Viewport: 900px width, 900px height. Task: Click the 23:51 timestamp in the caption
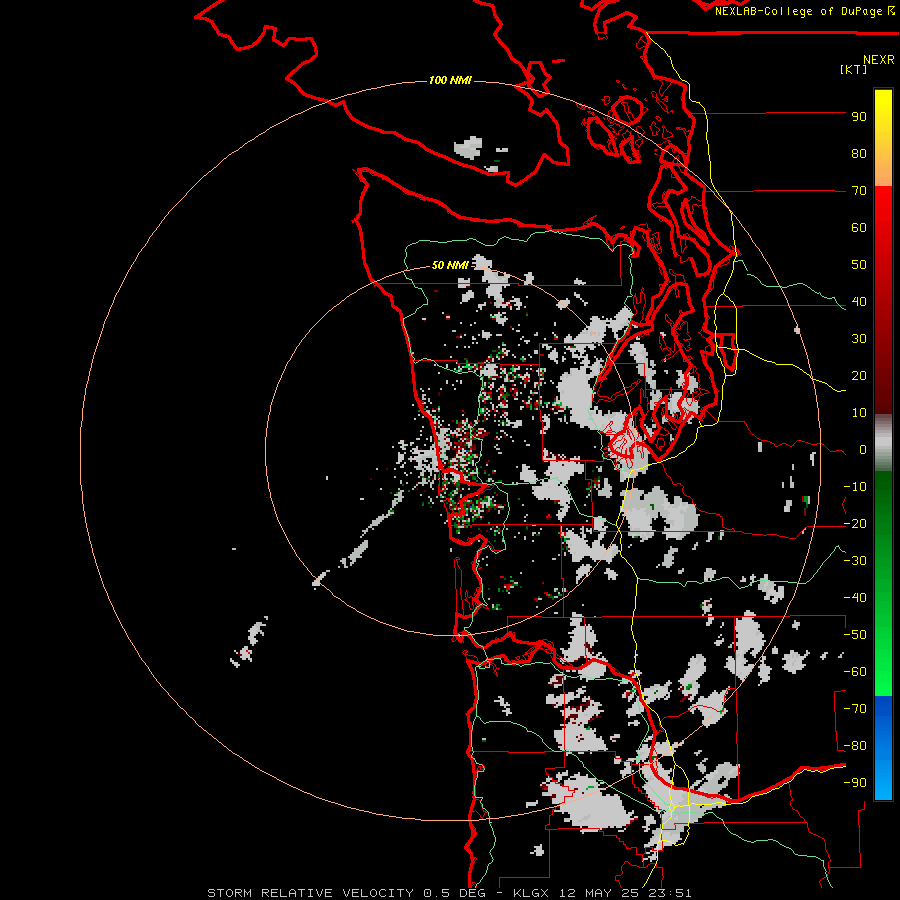[671, 893]
